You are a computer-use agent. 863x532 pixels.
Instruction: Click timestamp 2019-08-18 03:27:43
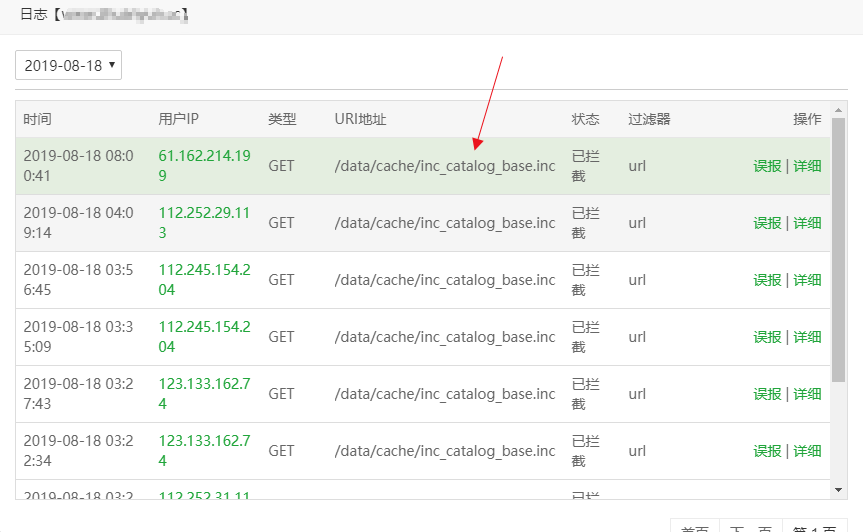(78, 393)
